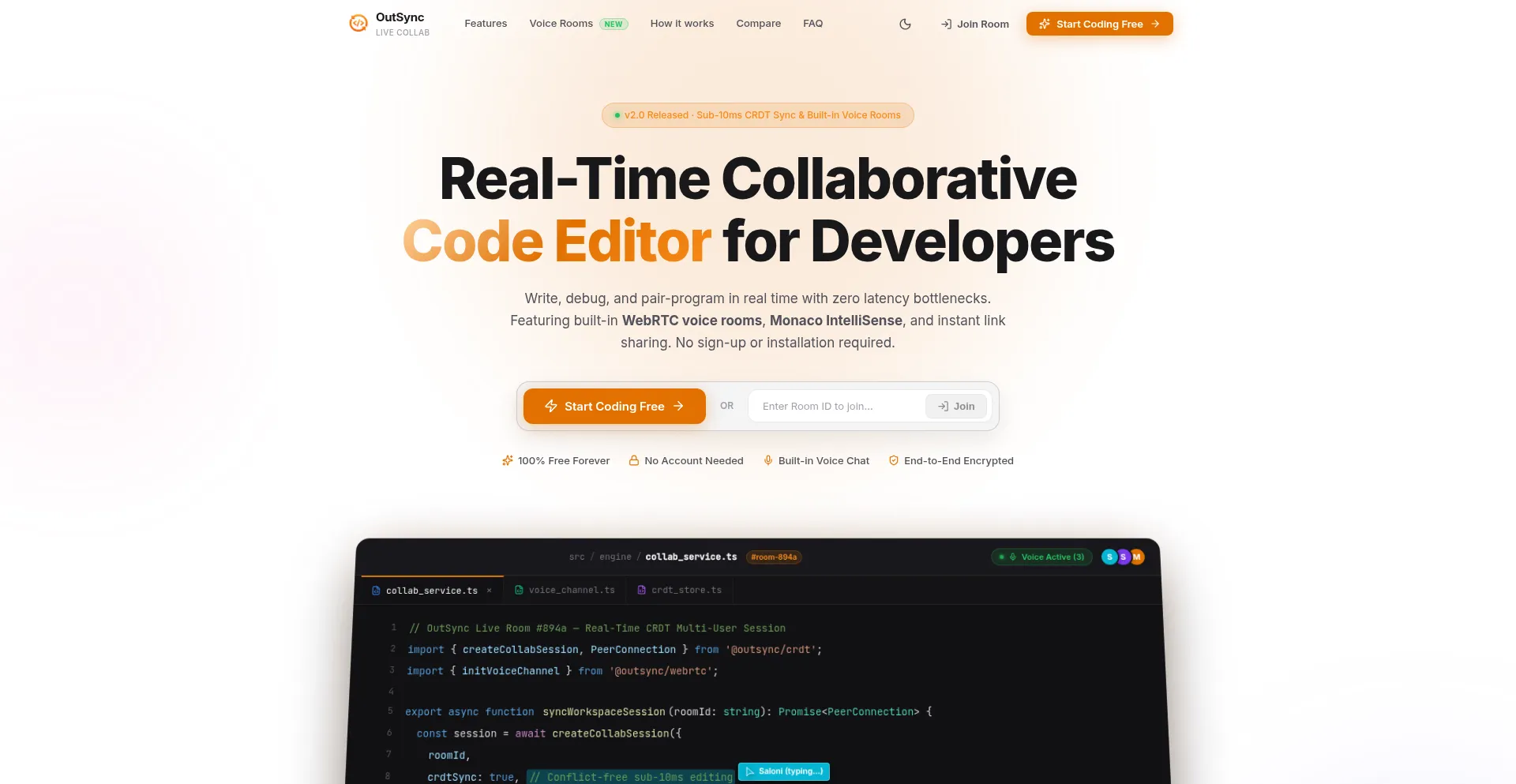
Task: Click the file icon on collab_service.ts tab
Action: pos(376,591)
